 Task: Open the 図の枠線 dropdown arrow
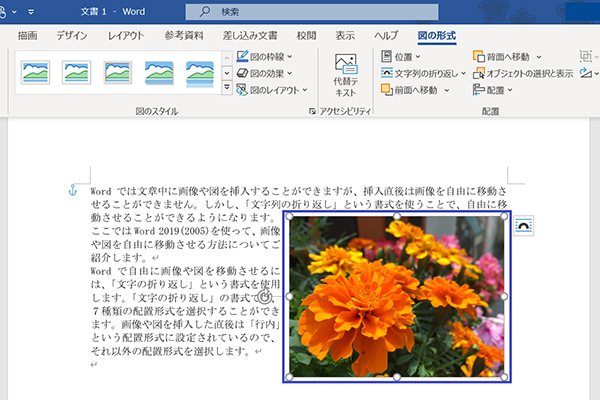pos(290,57)
